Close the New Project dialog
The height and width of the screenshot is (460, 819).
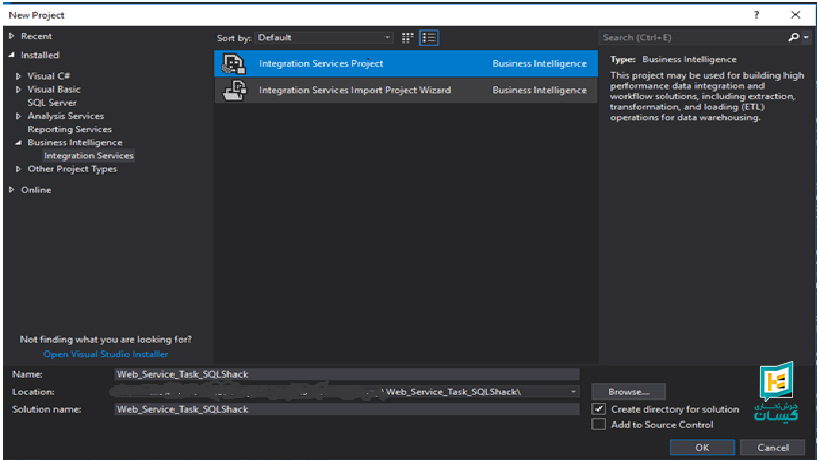tap(795, 15)
